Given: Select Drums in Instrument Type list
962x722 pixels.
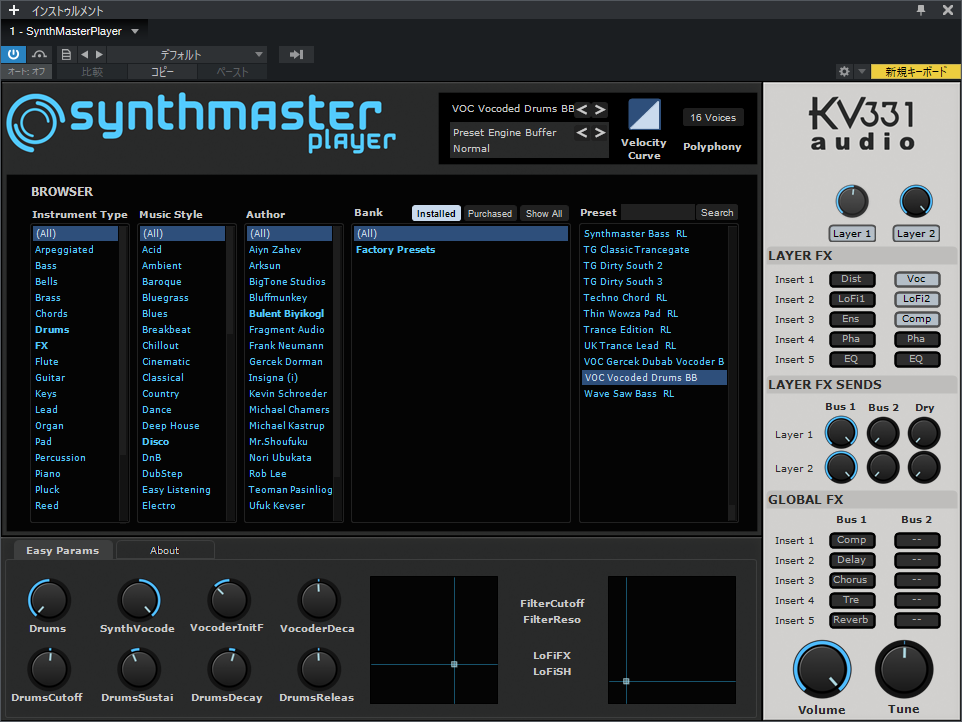Looking at the screenshot, I should [52, 329].
